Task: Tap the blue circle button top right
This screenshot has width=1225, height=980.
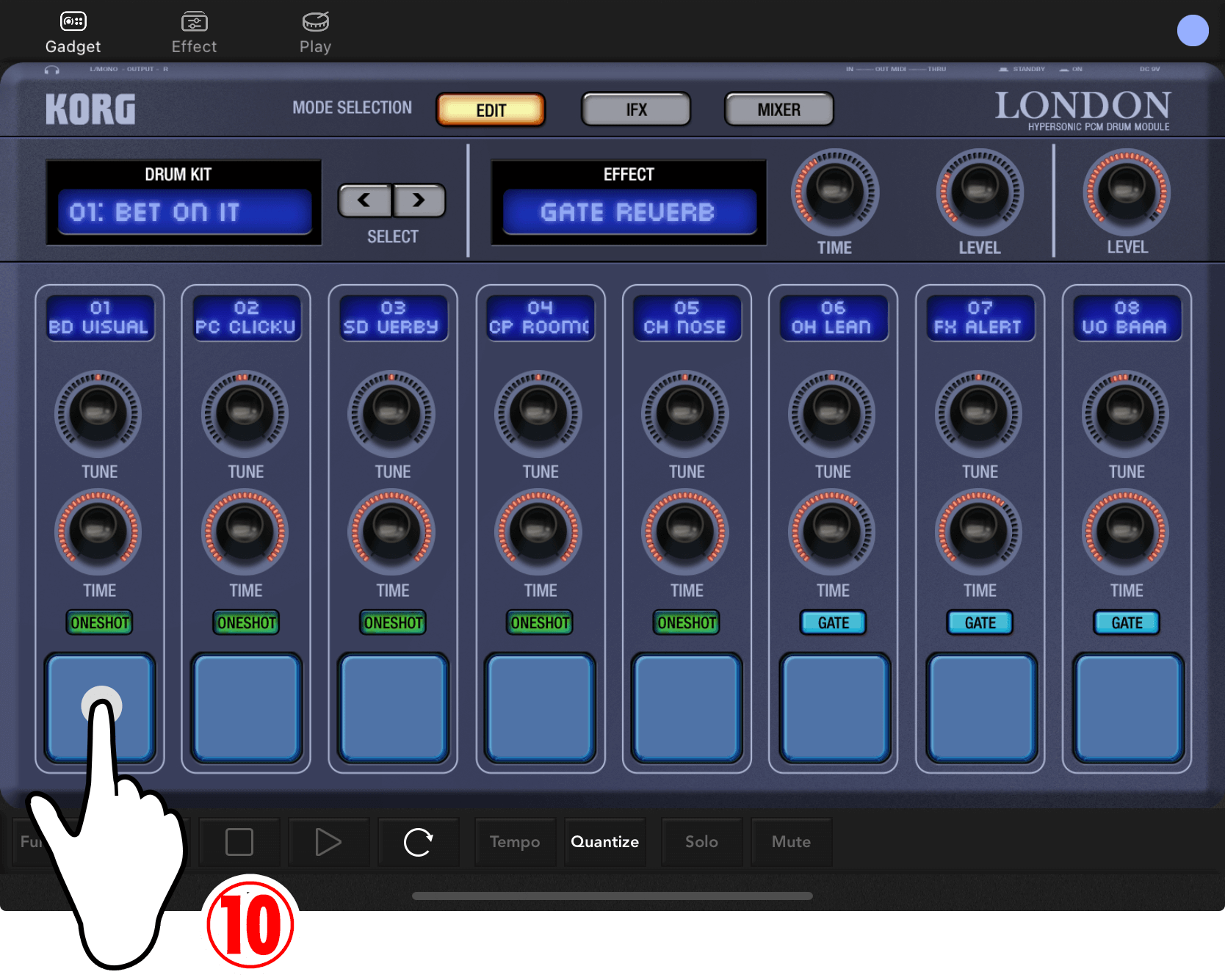Action: click(x=1193, y=31)
